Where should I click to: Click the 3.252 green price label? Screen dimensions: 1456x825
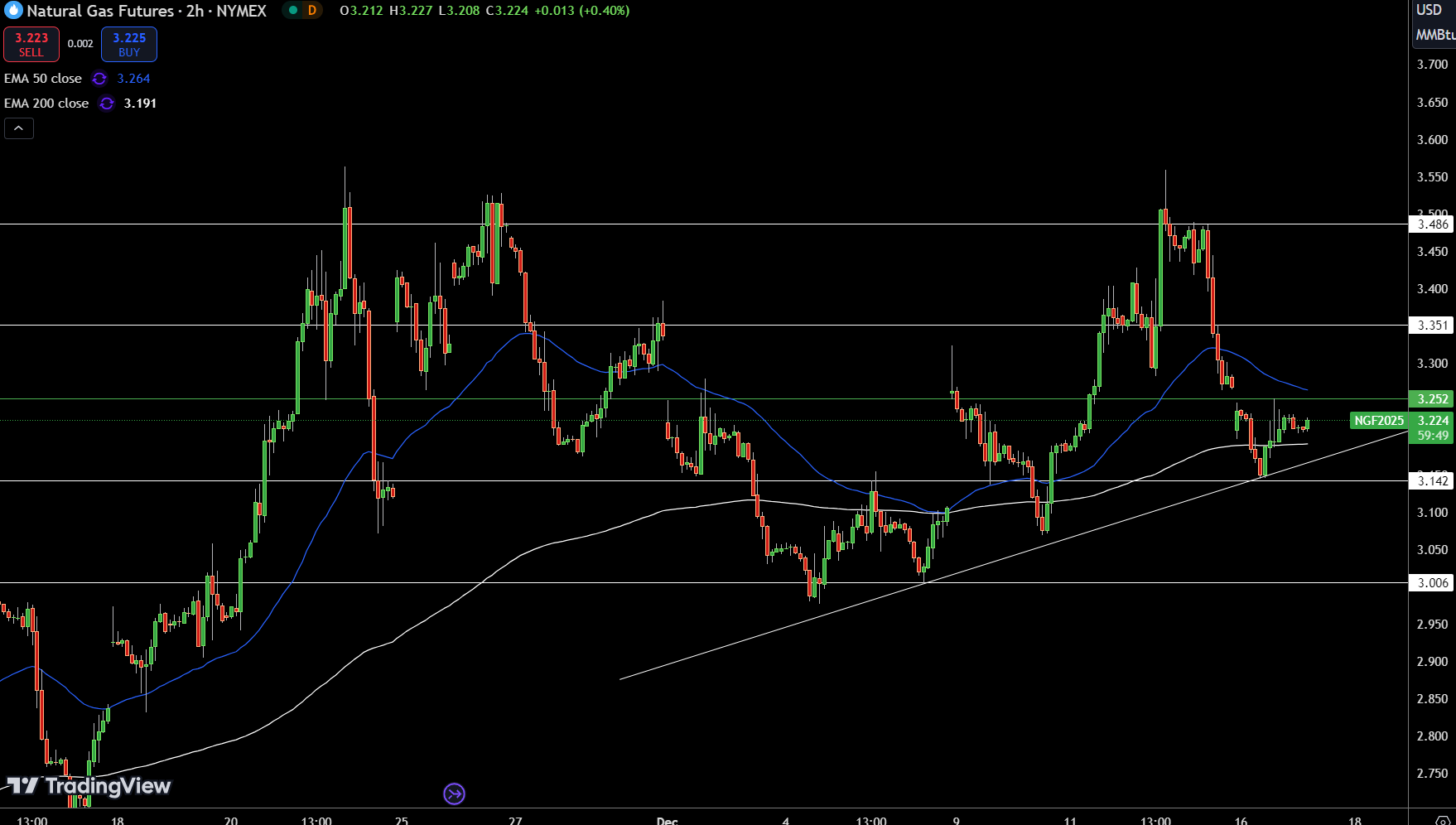[1431, 399]
